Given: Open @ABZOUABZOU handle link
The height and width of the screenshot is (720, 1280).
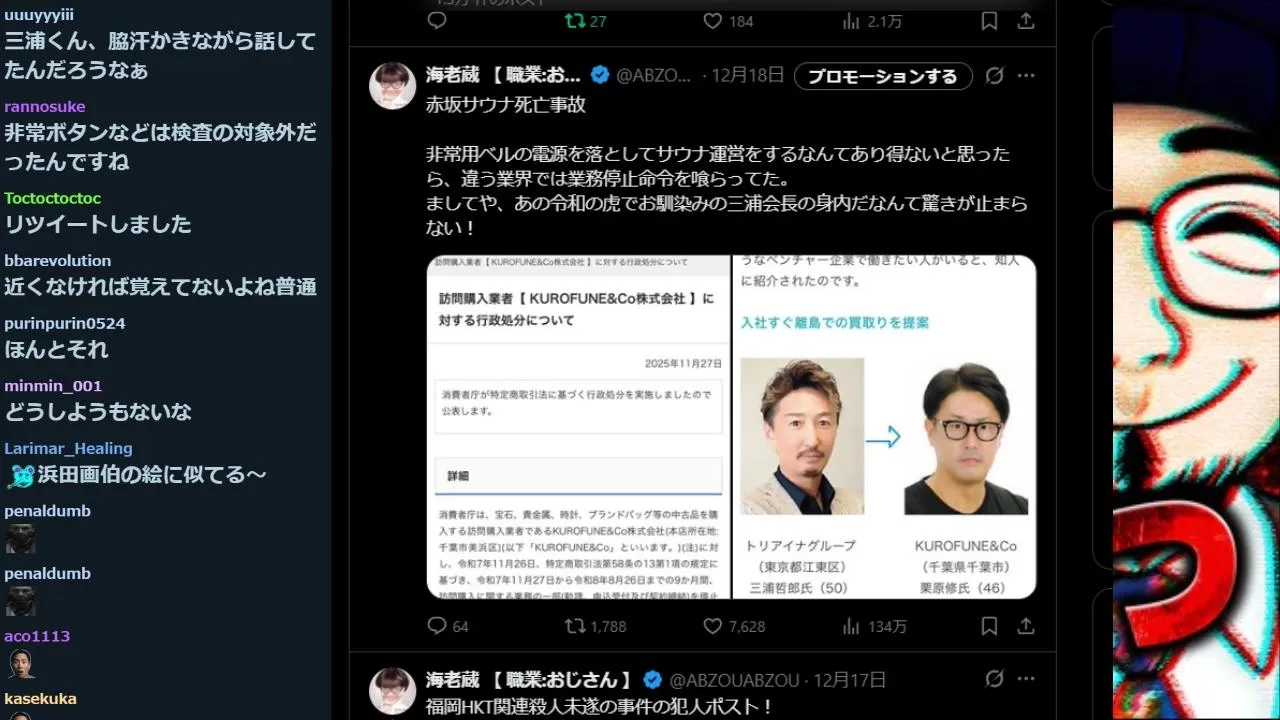Looking at the screenshot, I should [734, 680].
